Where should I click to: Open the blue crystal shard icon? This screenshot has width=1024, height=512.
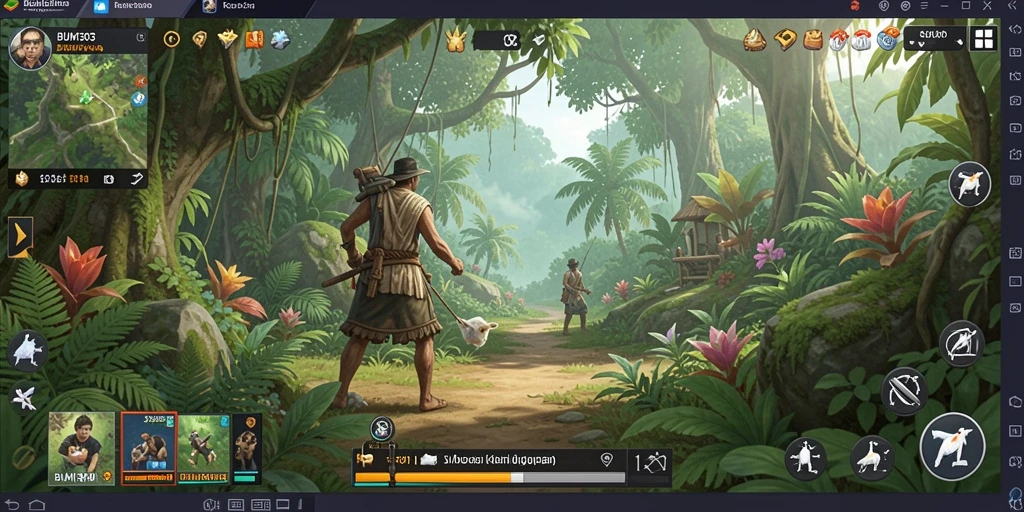coord(280,39)
